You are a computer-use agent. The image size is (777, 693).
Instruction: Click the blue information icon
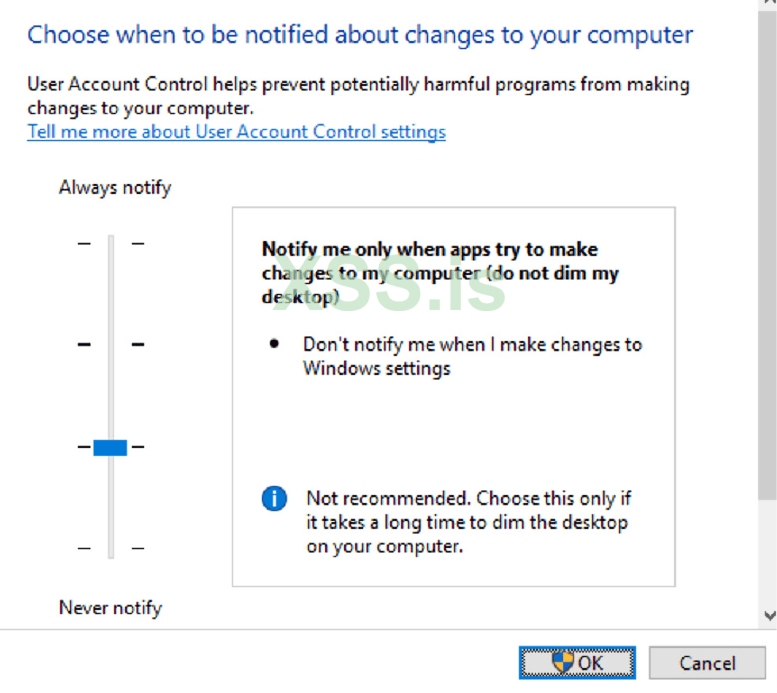point(274,499)
